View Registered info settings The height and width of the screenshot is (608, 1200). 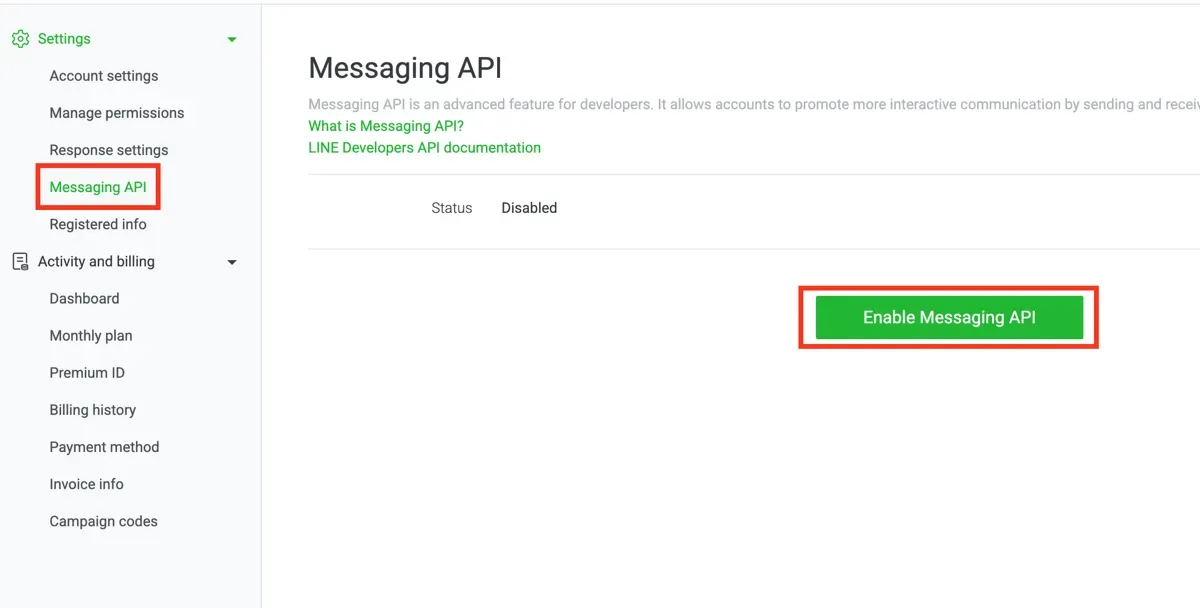pyautogui.click(x=97, y=224)
